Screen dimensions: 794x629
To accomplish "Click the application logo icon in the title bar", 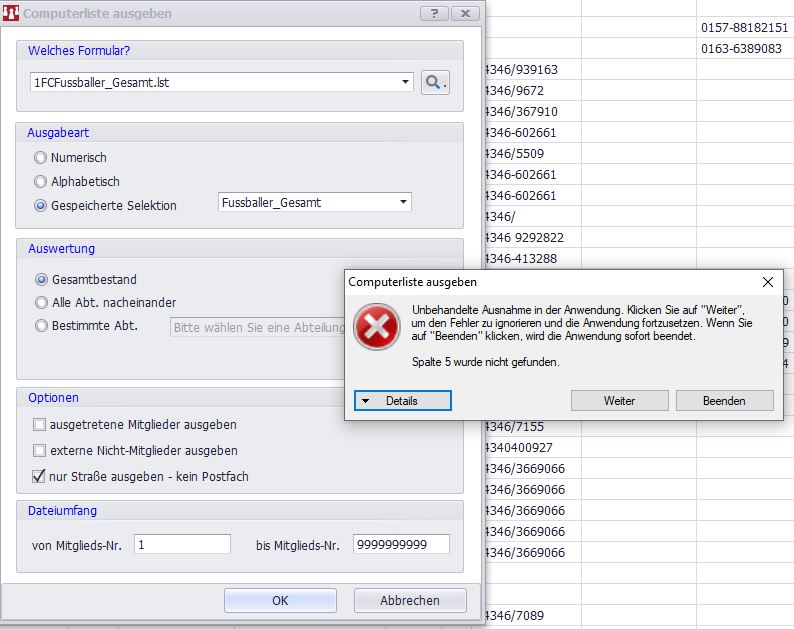I will pos(12,13).
